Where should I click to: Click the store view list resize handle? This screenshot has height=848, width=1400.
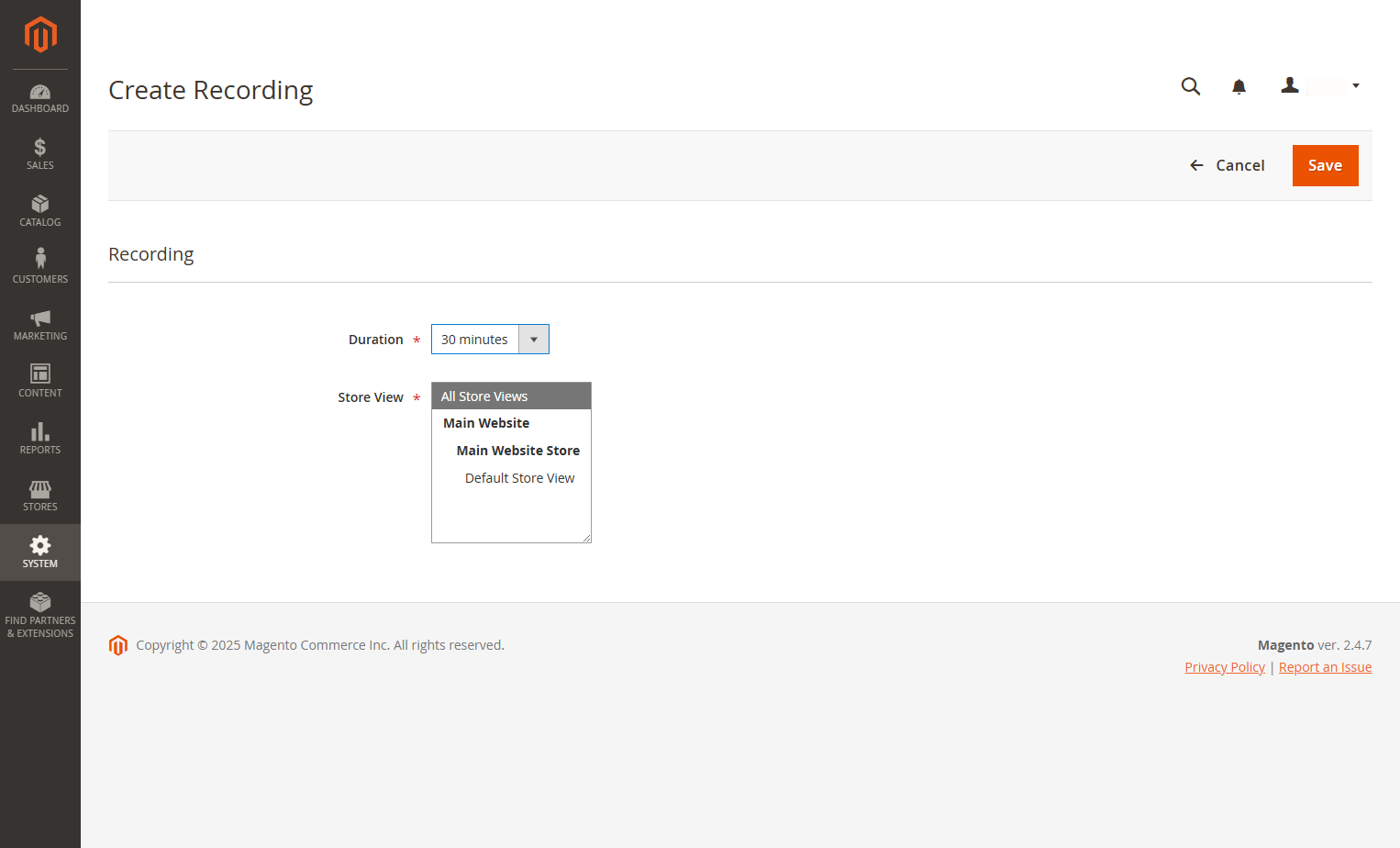point(586,538)
